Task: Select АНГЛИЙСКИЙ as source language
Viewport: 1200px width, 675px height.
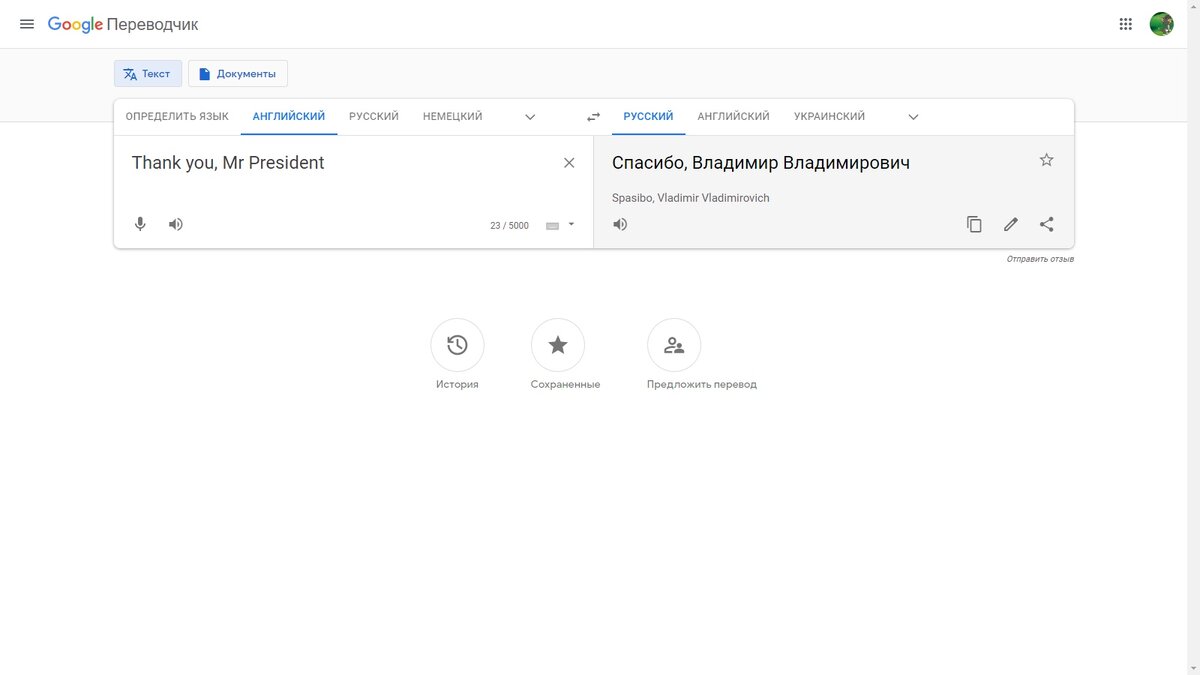Action: [289, 117]
